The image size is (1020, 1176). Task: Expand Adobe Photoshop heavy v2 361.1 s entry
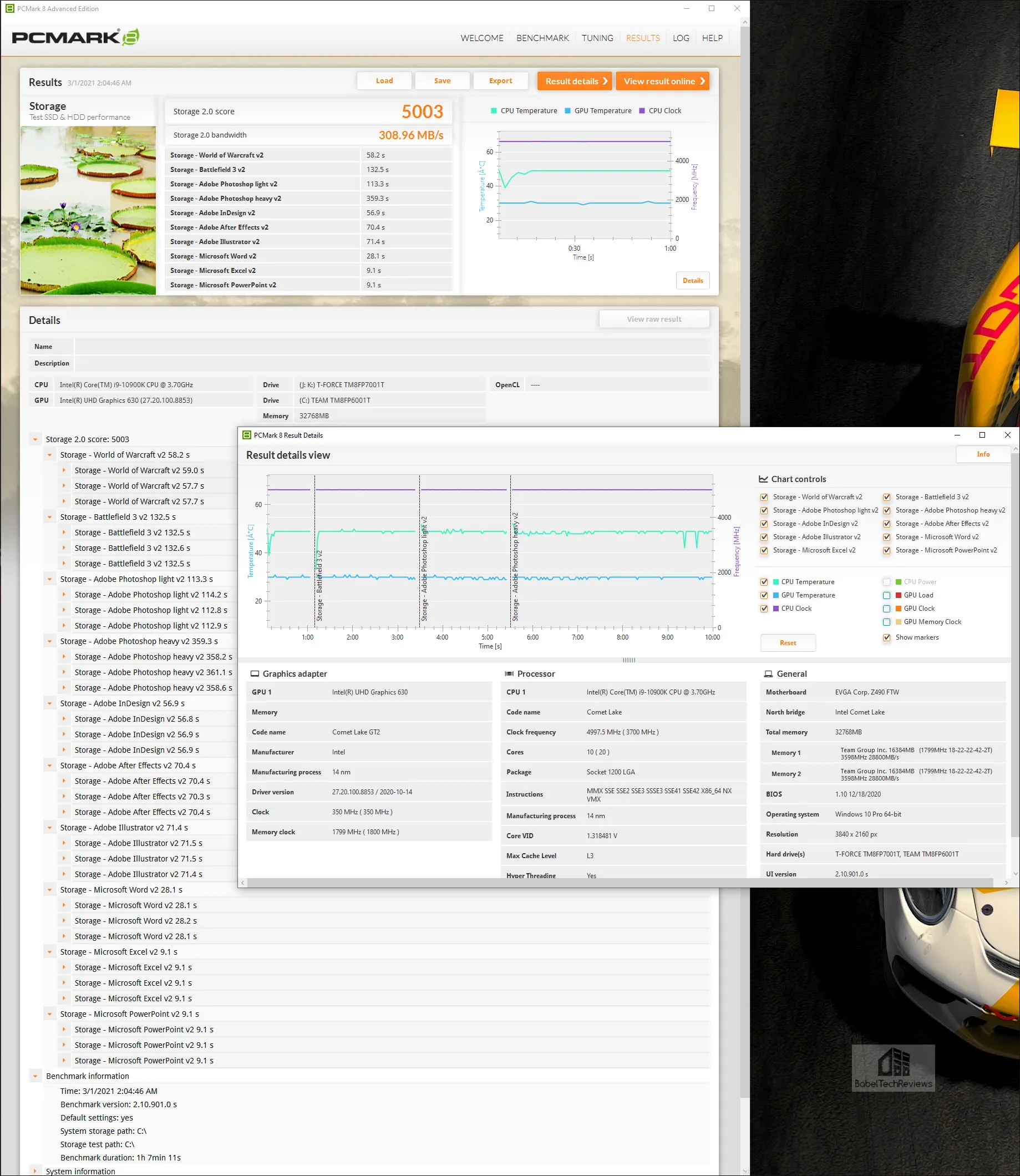(64, 673)
